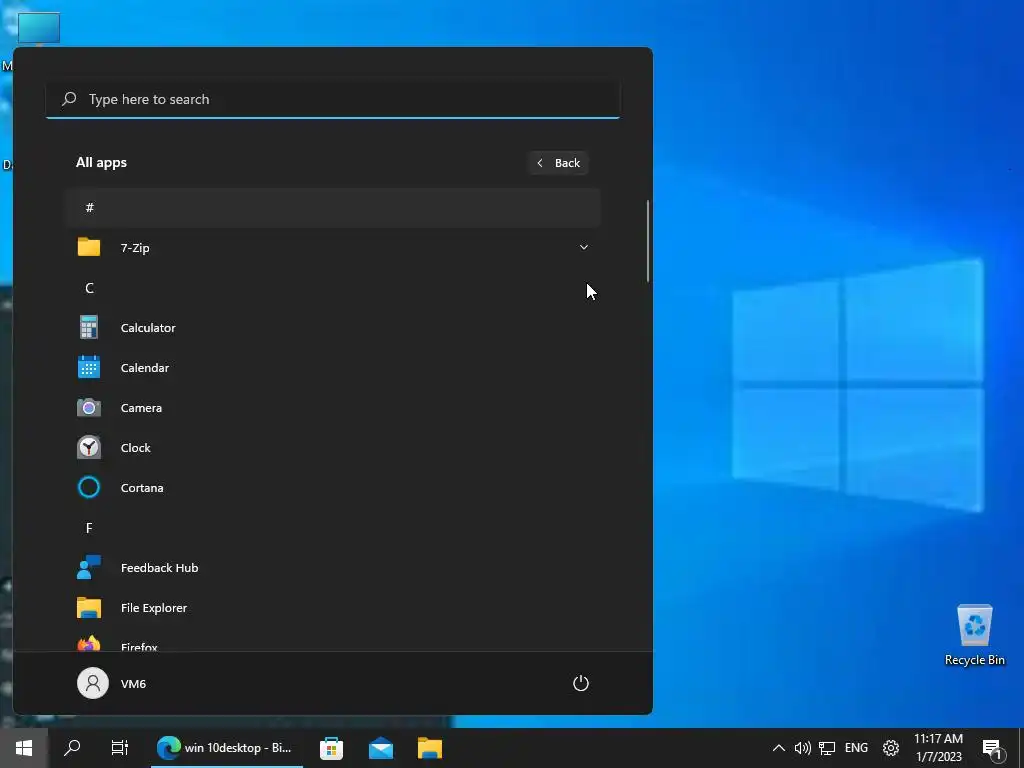Open Task View on the taskbar
Screen dimensions: 1024x768
(120, 748)
